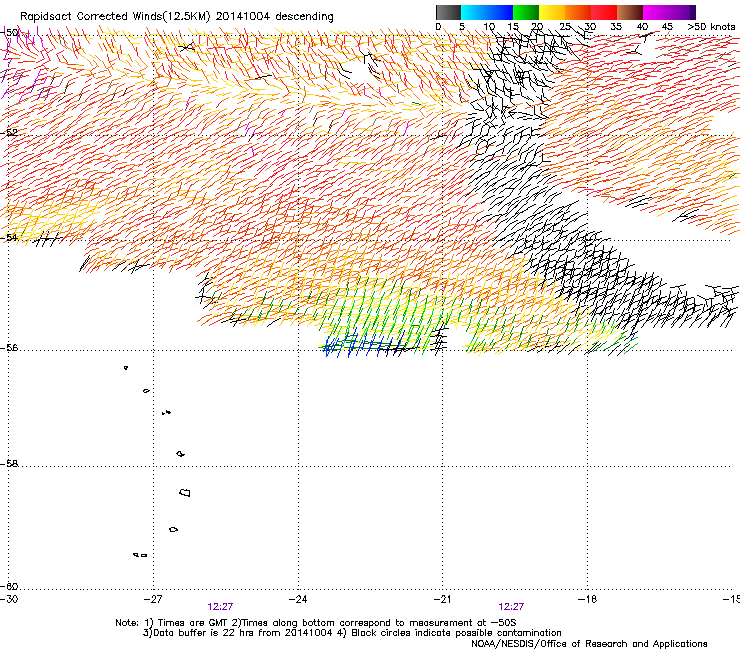
Task: Click the 'Rapidscat Corrected Winds(12.5KM)' title text
Action: pyautogui.click(x=115, y=17)
